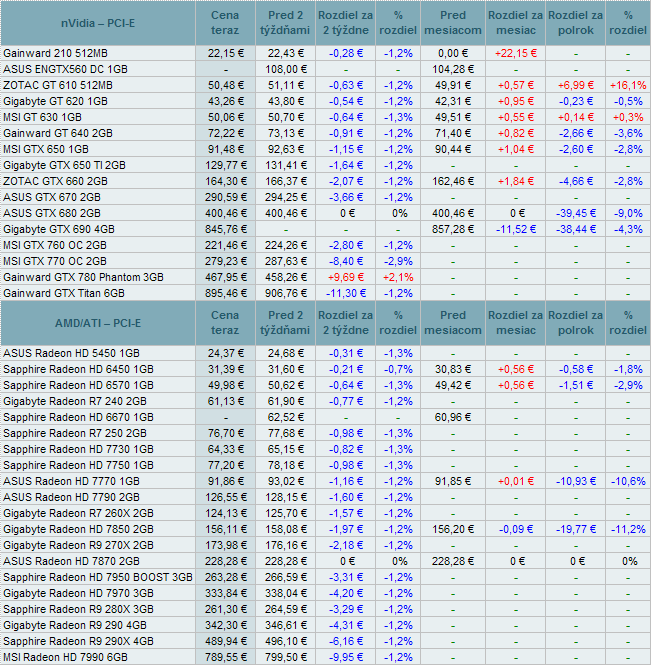Click the -9,95 € two-week difference
This screenshot has width=651, height=665.
pyautogui.click(x=346, y=658)
